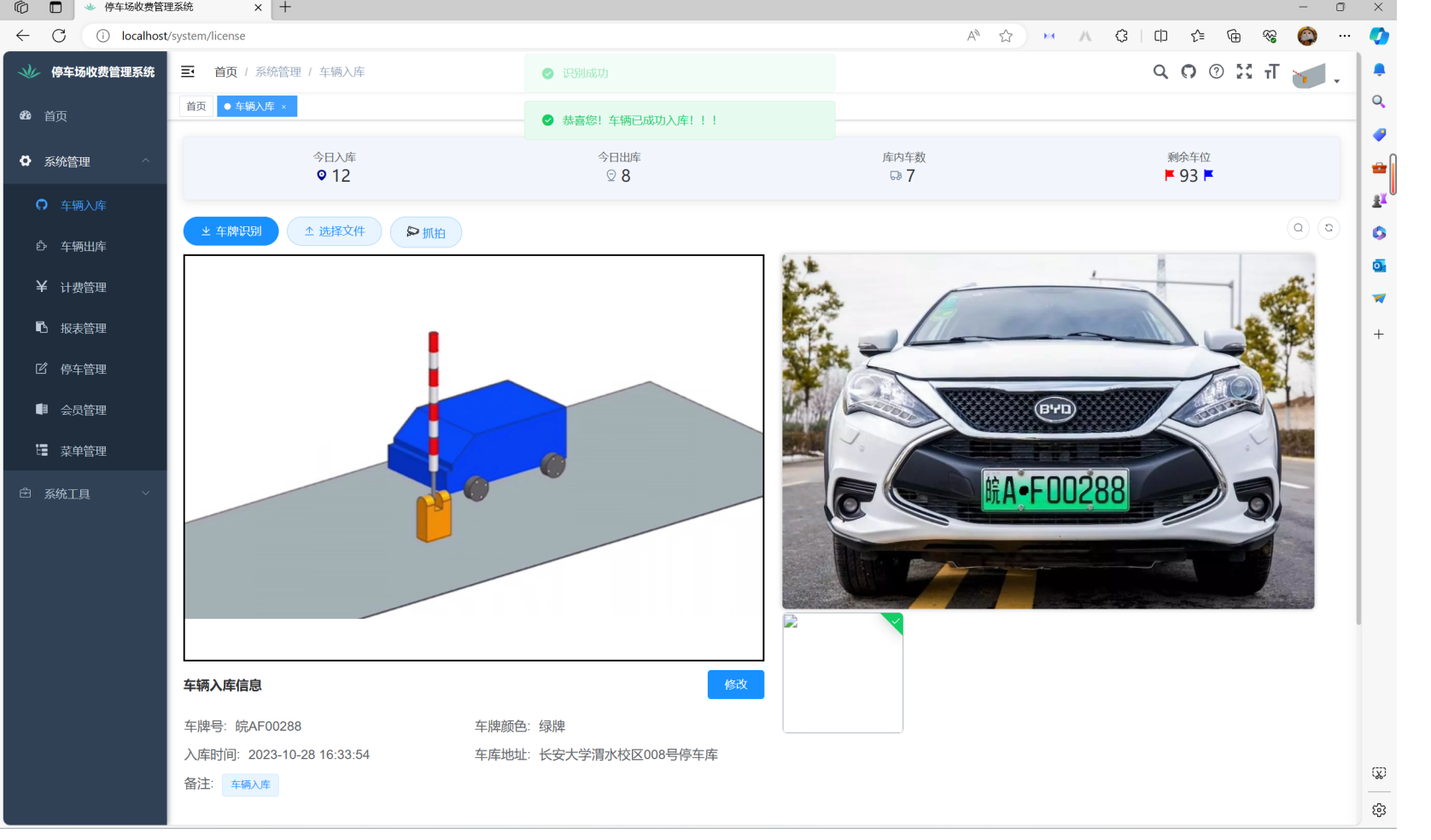Open Edge sidebar Outlook icon

point(1379,265)
